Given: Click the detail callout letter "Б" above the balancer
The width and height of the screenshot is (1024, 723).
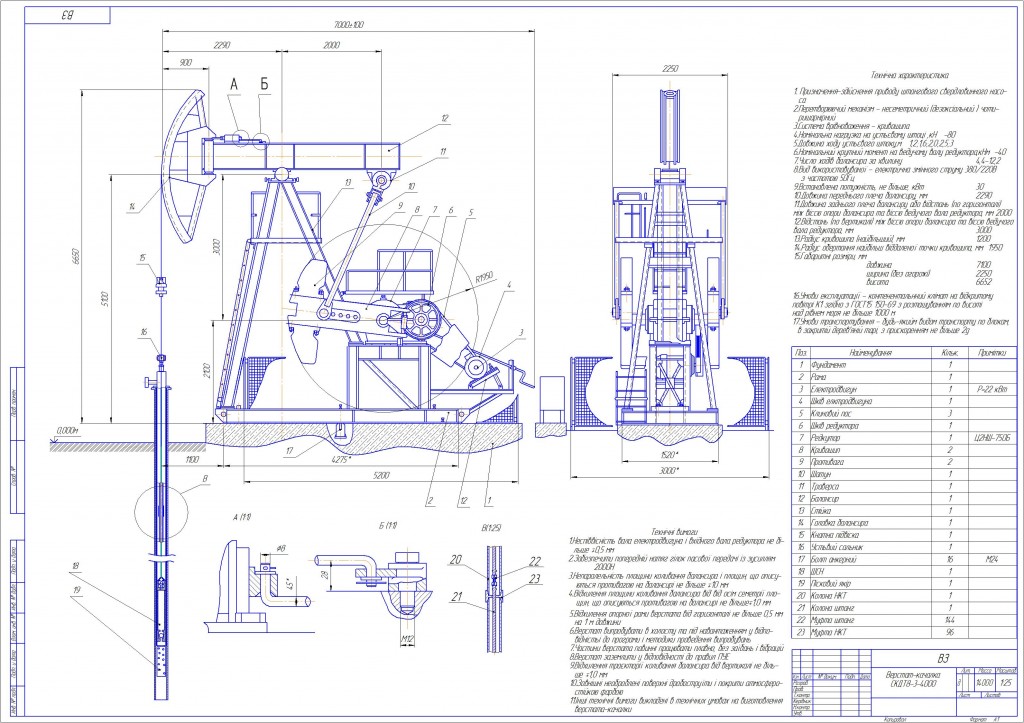Looking at the screenshot, I should click(264, 84).
